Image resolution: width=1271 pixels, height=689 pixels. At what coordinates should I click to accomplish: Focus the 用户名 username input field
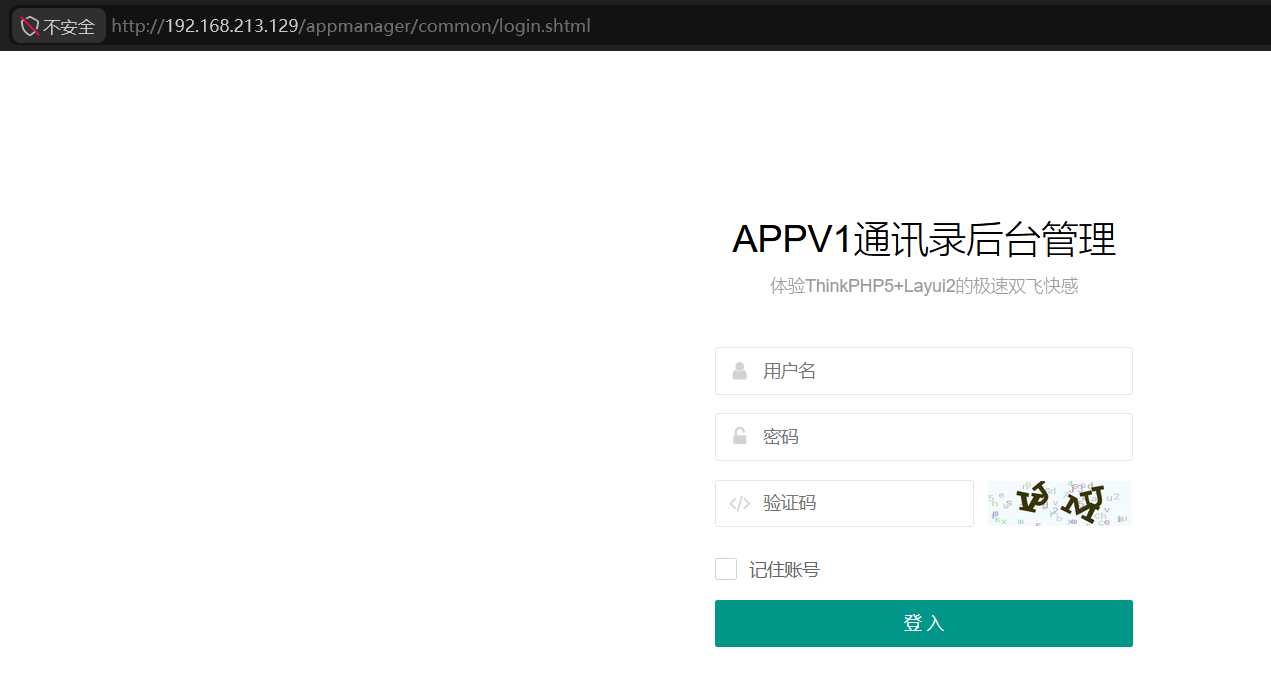(923, 371)
